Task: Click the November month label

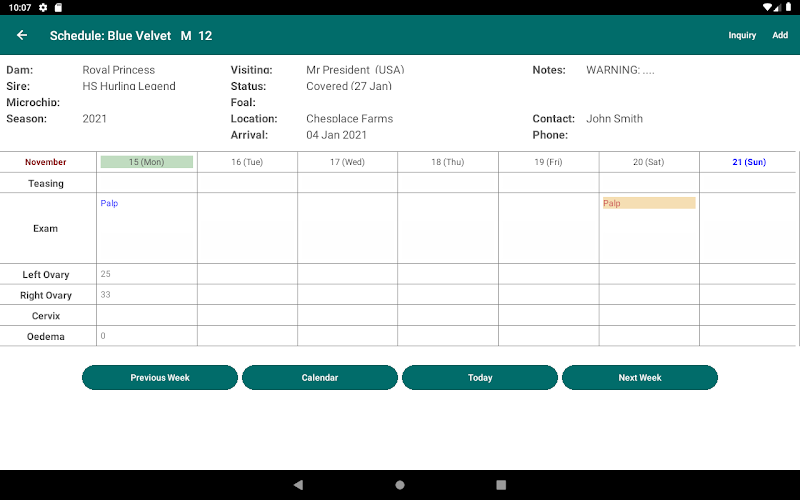Action: (46, 162)
